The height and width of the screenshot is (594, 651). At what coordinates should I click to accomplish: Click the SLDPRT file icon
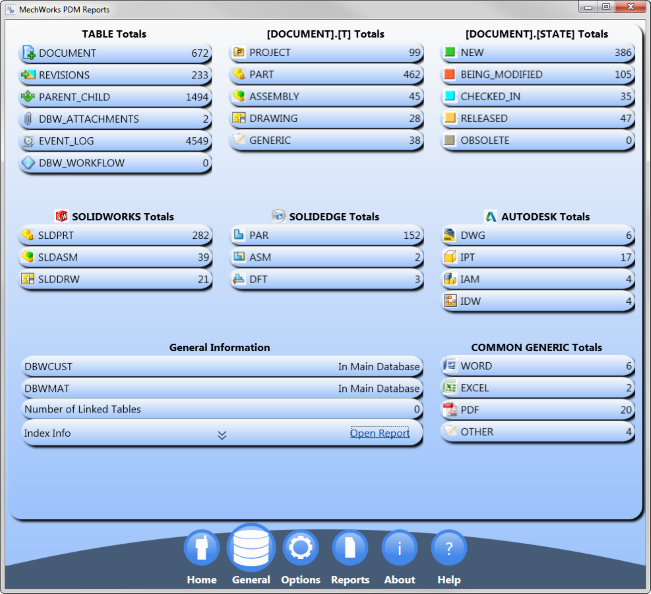point(27,235)
